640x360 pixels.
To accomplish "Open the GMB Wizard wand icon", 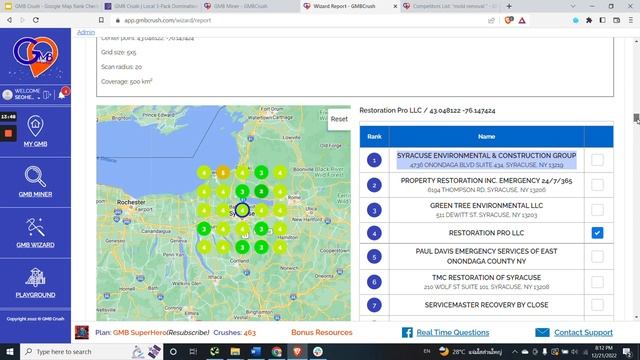I will click(x=35, y=227).
